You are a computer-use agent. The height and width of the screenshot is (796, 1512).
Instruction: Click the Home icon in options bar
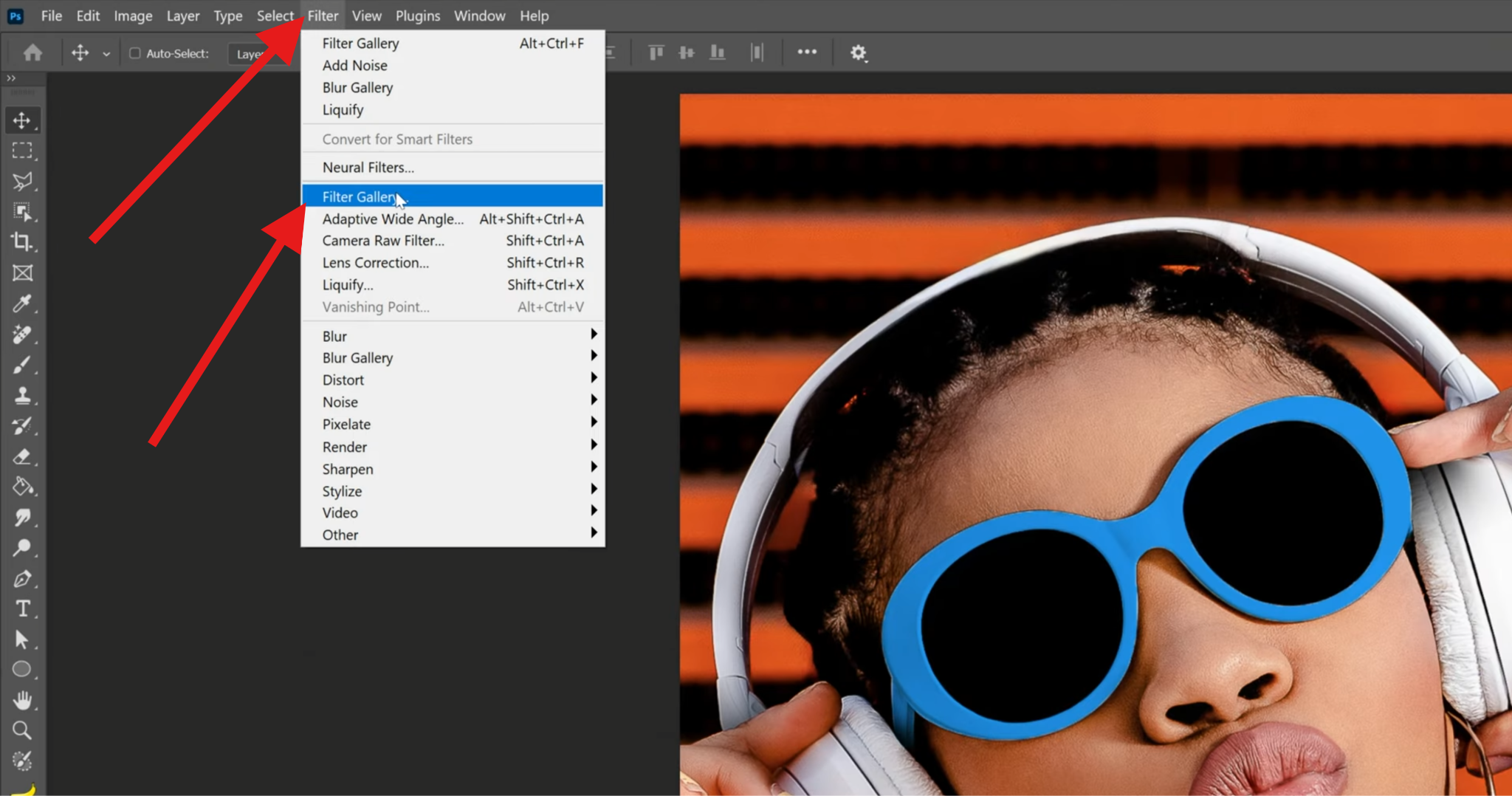[32, 52]
